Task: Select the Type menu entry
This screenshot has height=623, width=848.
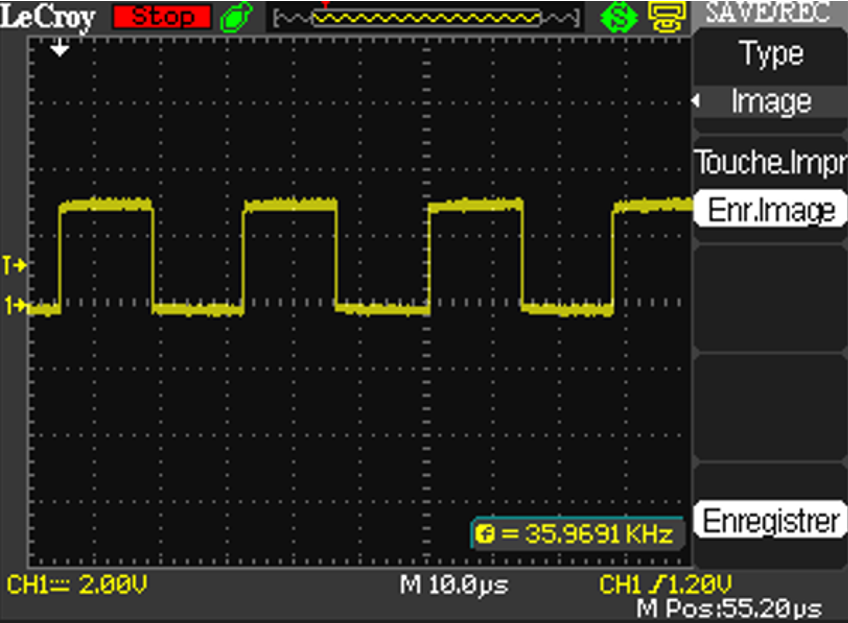Action: [770, 54]
